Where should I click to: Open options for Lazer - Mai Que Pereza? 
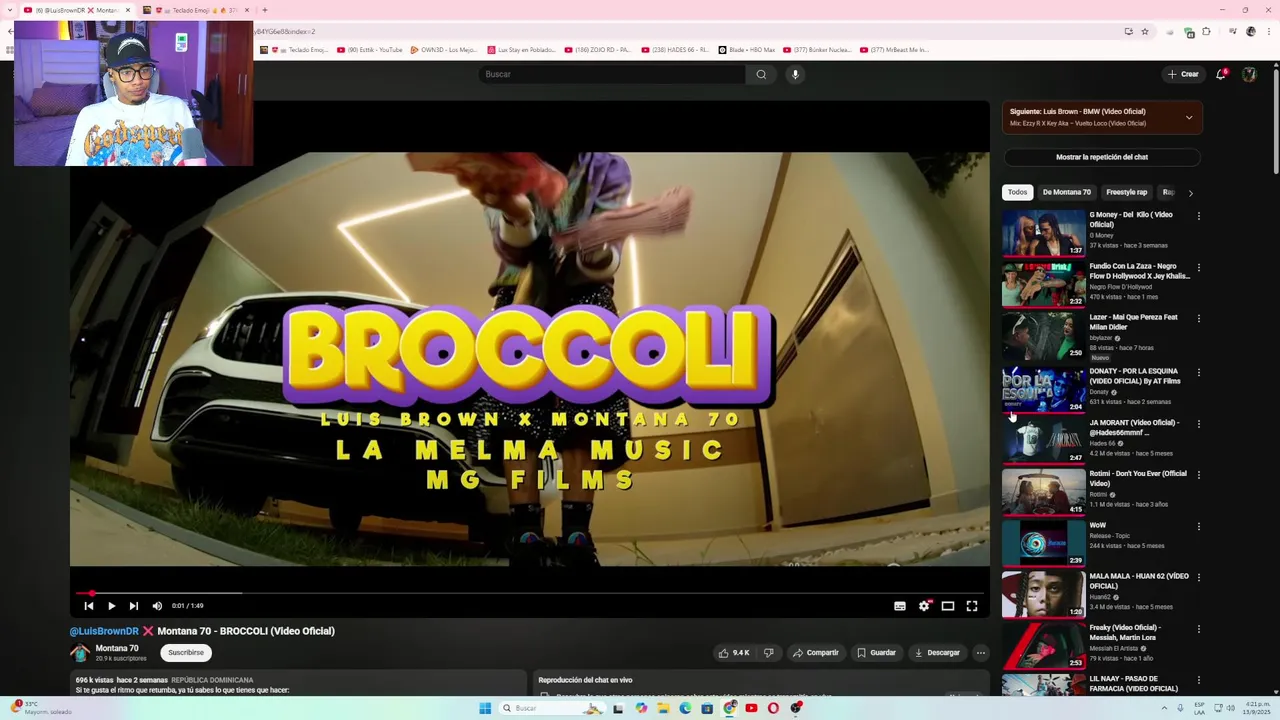1198,319
